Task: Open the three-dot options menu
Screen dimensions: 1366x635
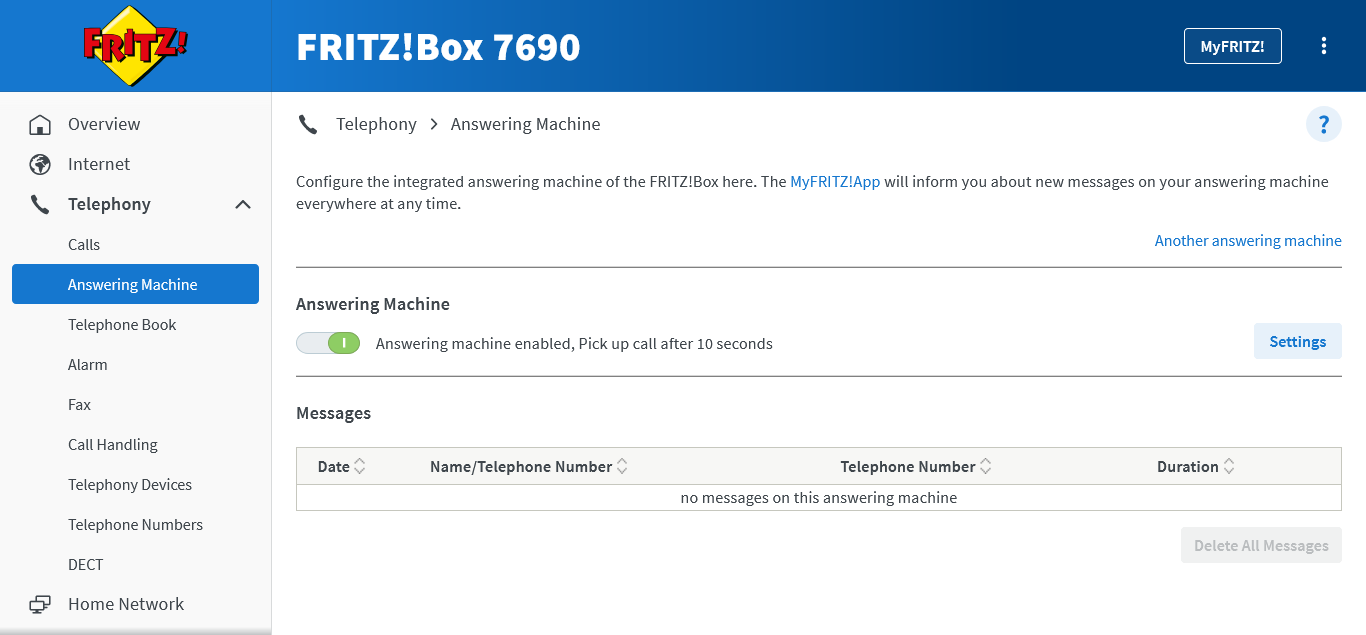Action: pos(1324,46)
